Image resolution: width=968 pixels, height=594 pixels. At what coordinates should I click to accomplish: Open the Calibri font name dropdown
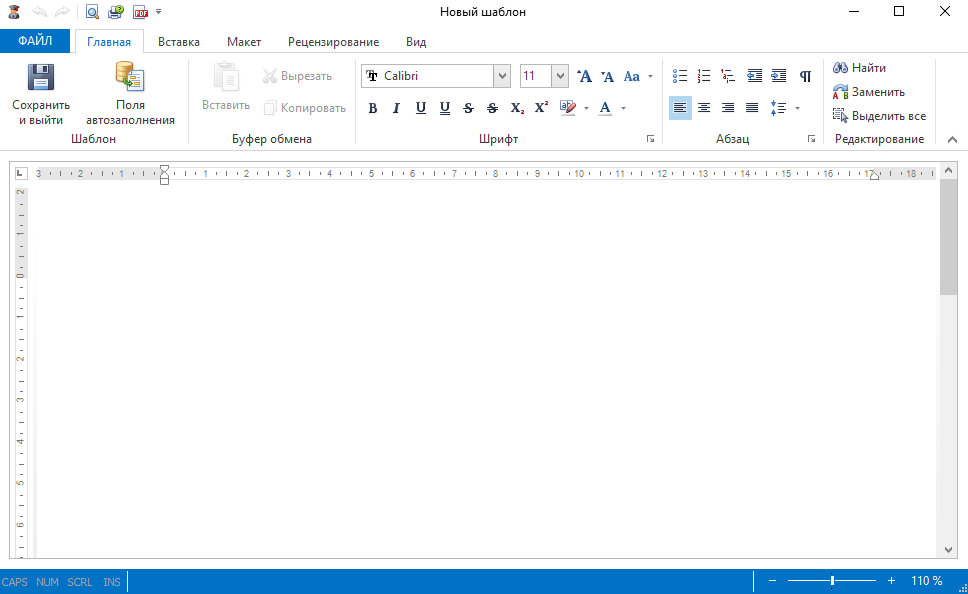click(502, 76)
